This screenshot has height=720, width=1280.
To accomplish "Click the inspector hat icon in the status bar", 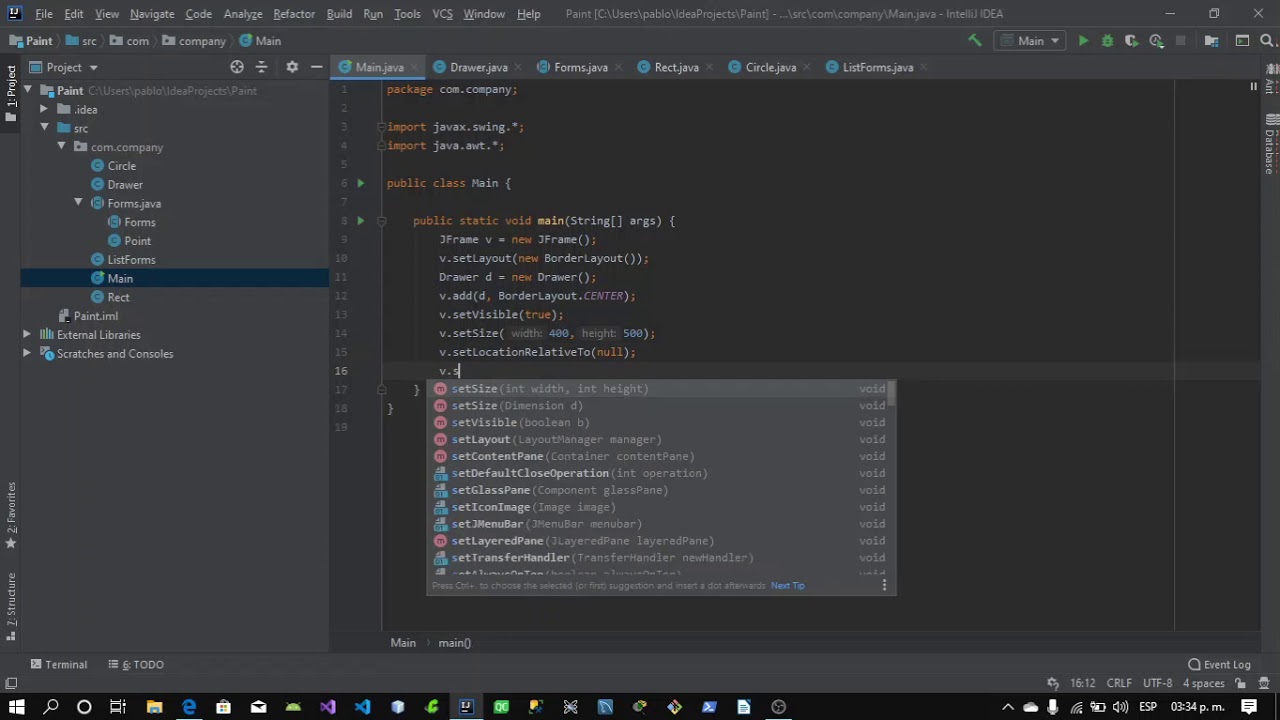I will 1264,683.
